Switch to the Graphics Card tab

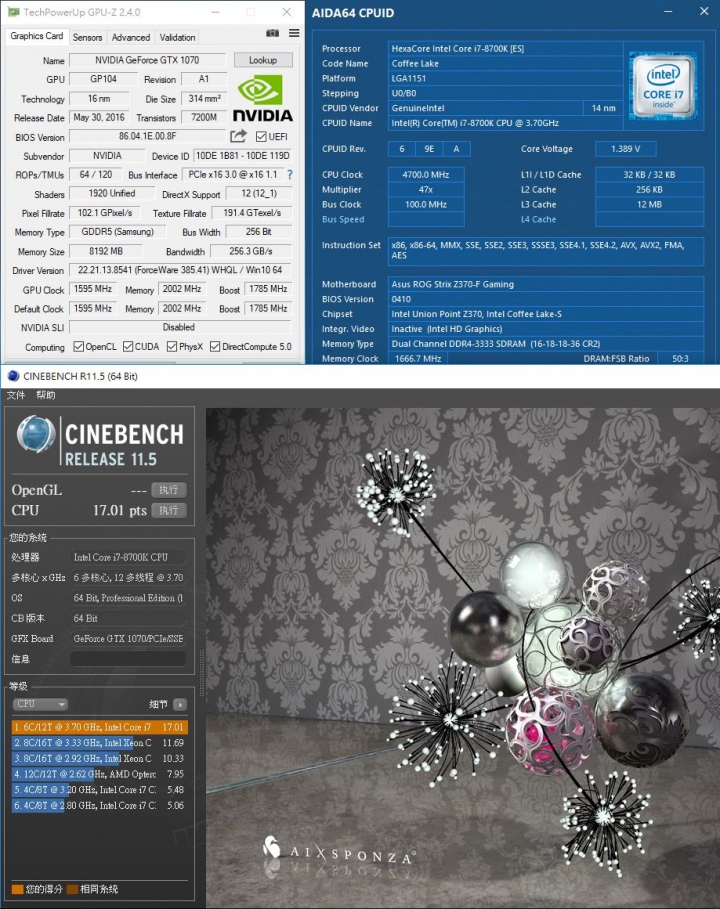tap(37, 36)
